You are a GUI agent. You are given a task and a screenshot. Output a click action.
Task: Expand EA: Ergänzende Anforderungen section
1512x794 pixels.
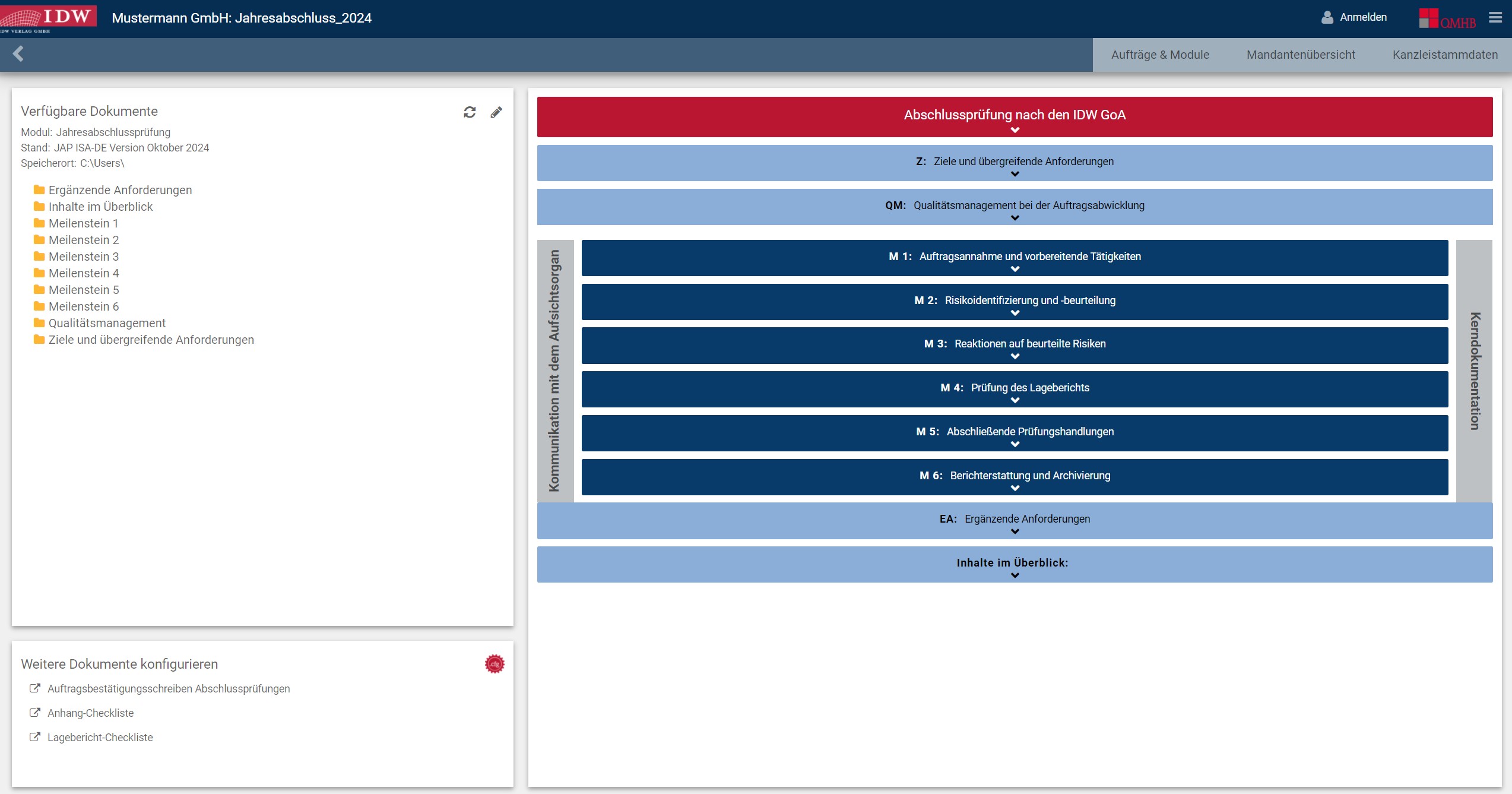coord(1015,521)
